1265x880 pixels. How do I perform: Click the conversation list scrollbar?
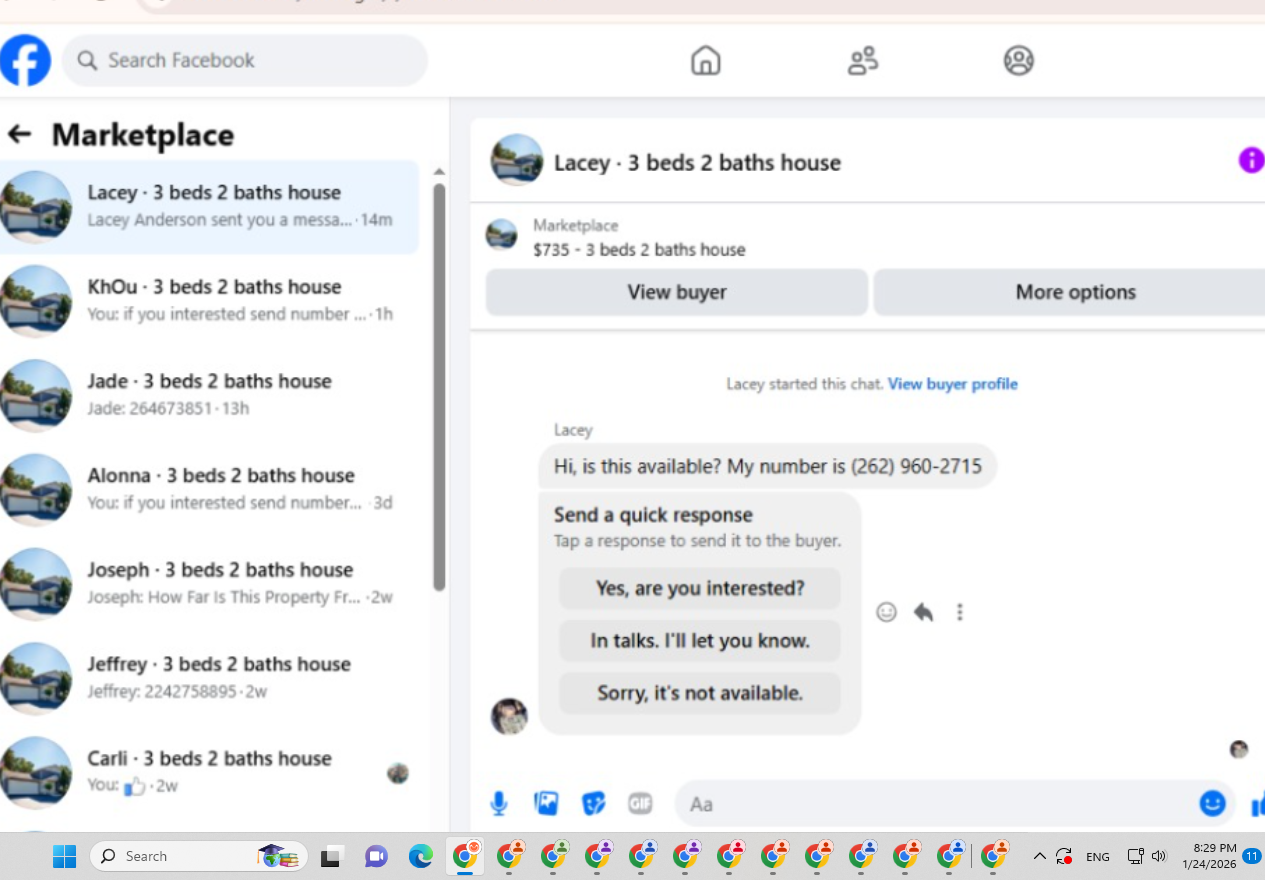[439, 386]
